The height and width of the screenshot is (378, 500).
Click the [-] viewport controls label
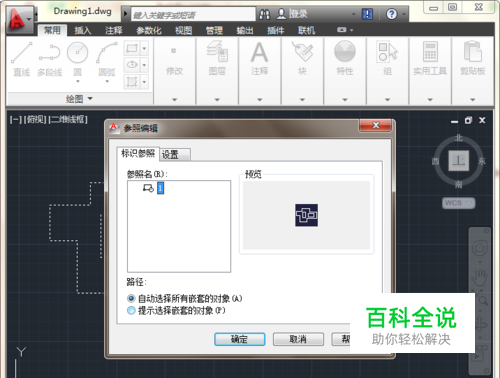(16, 119)
